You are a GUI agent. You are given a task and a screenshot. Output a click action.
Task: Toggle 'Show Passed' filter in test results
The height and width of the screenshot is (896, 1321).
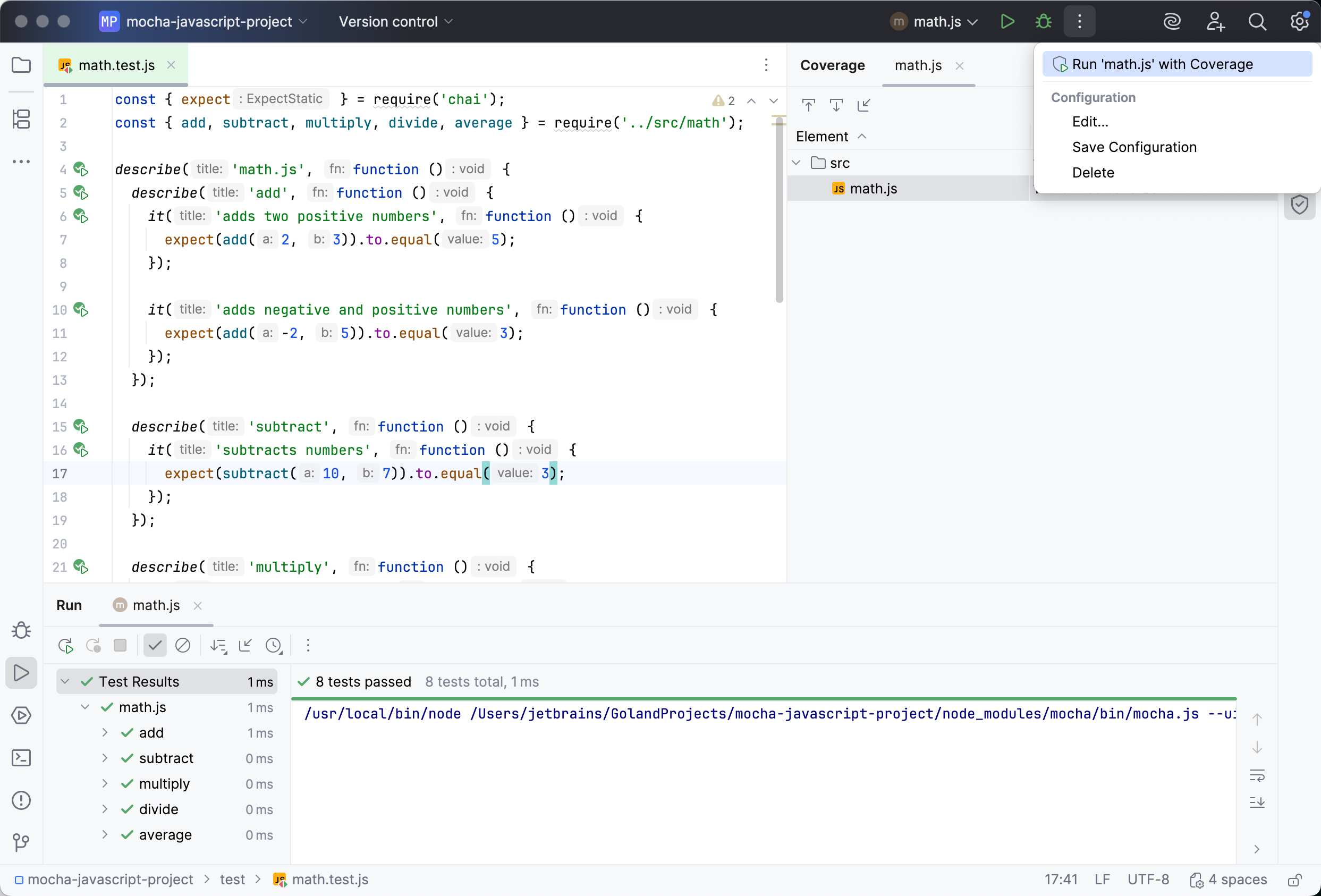pos(155,645)
